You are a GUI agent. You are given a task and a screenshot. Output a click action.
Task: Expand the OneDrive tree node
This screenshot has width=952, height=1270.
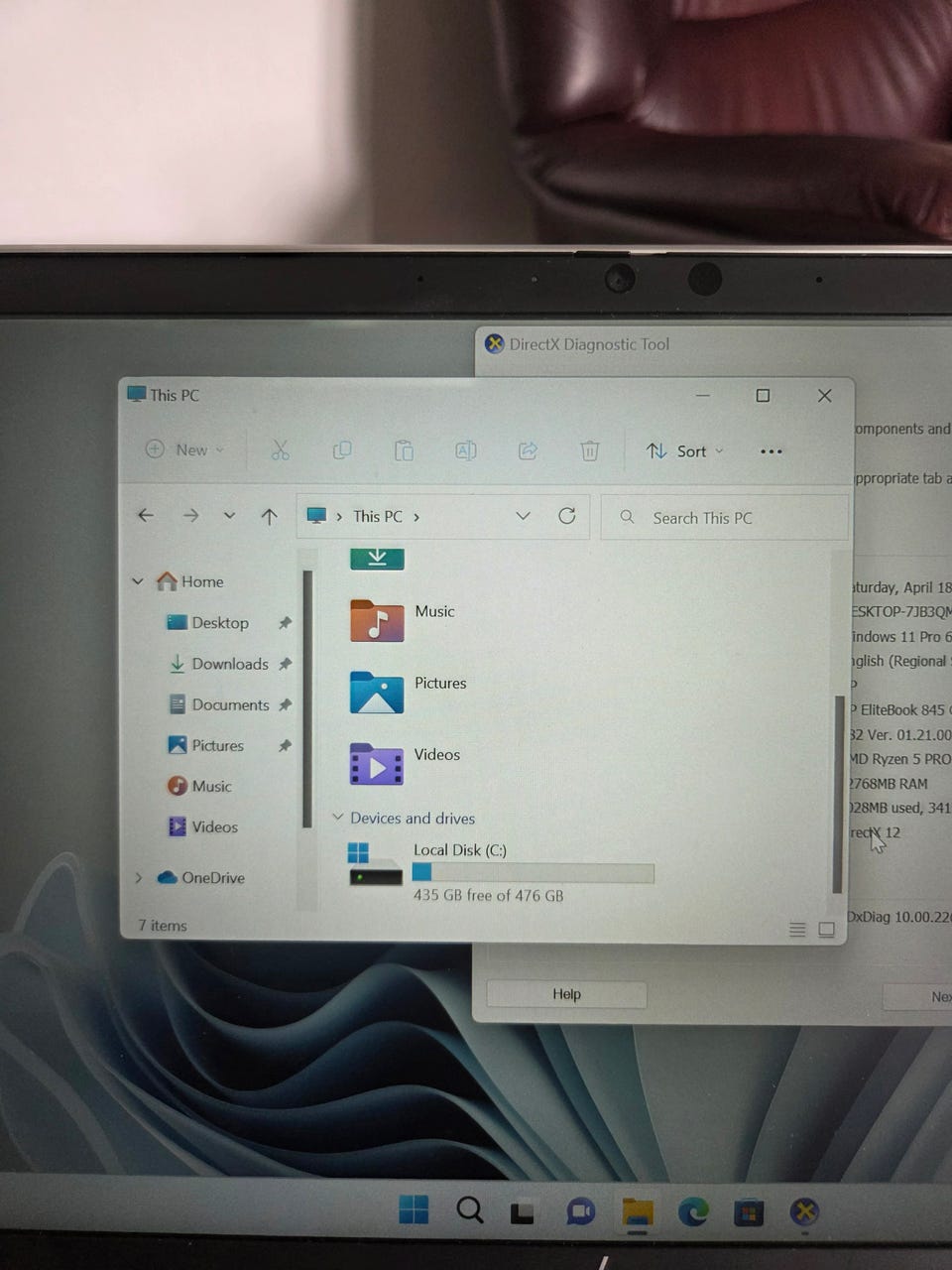(x=138, y=878)
